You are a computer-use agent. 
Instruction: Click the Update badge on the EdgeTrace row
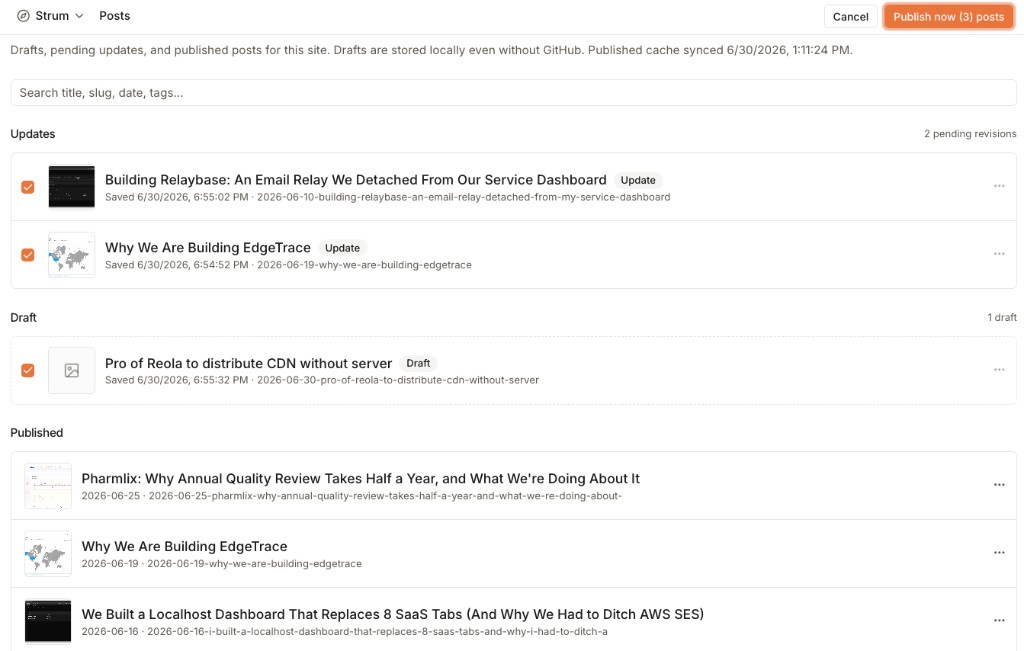point(342,248)
